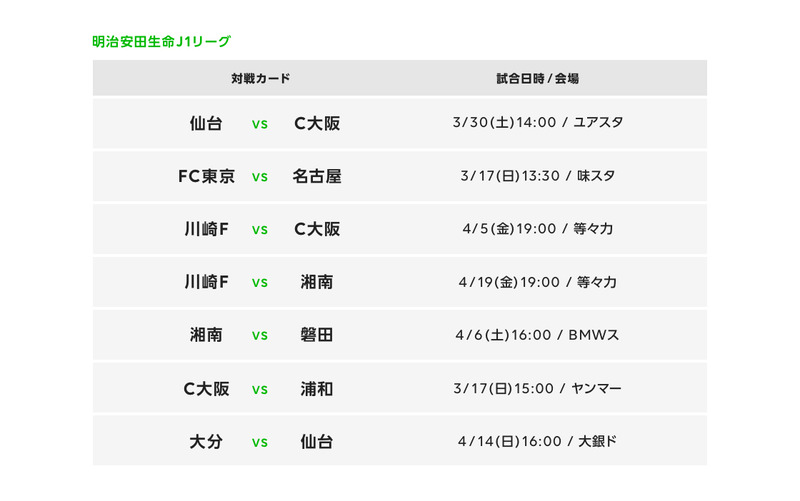Click the 3/17(日)15:00 ヤンマー match time
This screenshot has height=501, width=800.
tap(538, 388)
